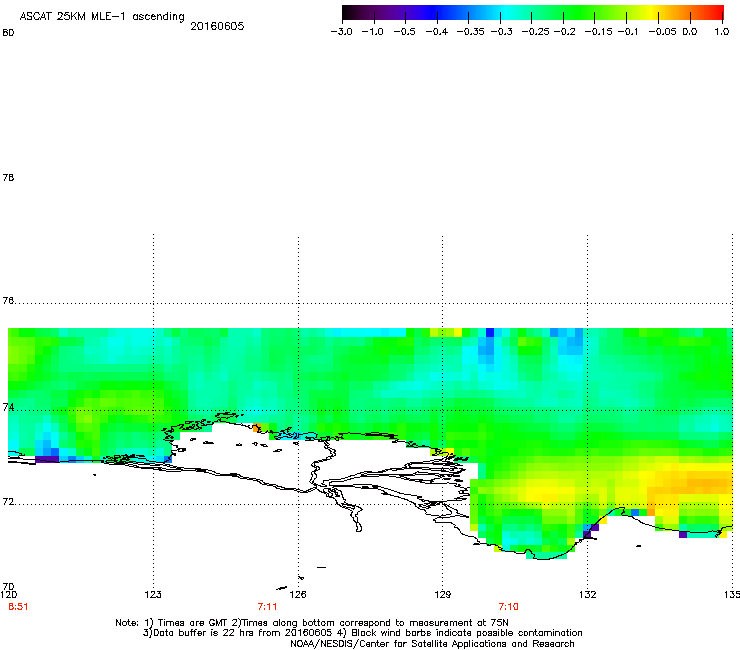Select the longitude label 126
The height and width of the screenshot is (650, 740).
[x=298, y=594]
